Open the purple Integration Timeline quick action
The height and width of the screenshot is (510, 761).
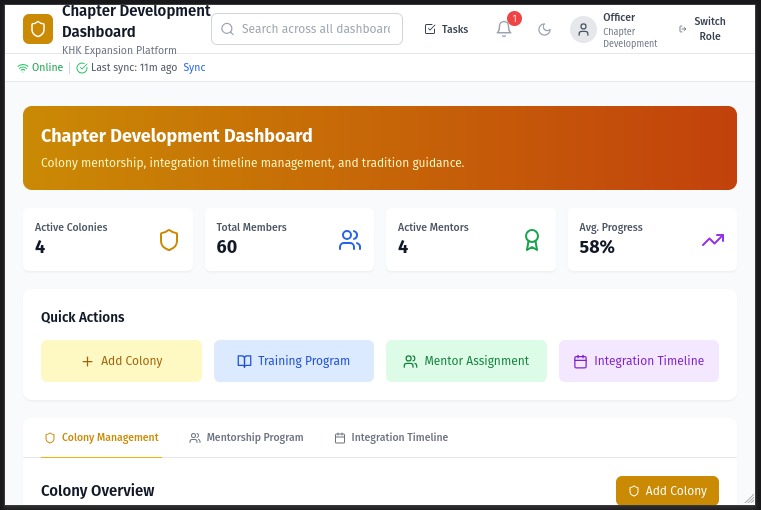[x=639, y=361]
